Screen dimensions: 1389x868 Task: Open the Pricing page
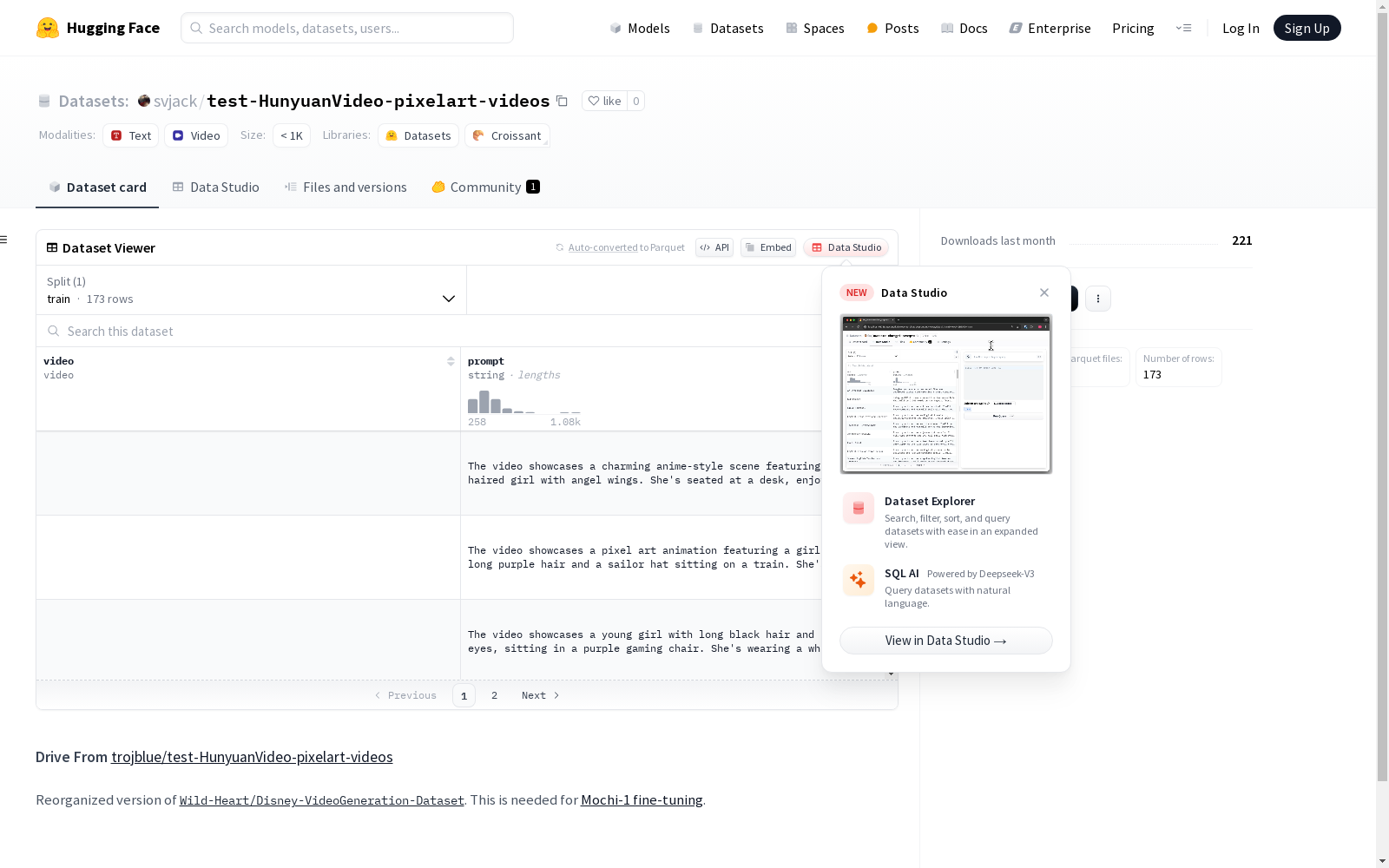[1133, 28]
